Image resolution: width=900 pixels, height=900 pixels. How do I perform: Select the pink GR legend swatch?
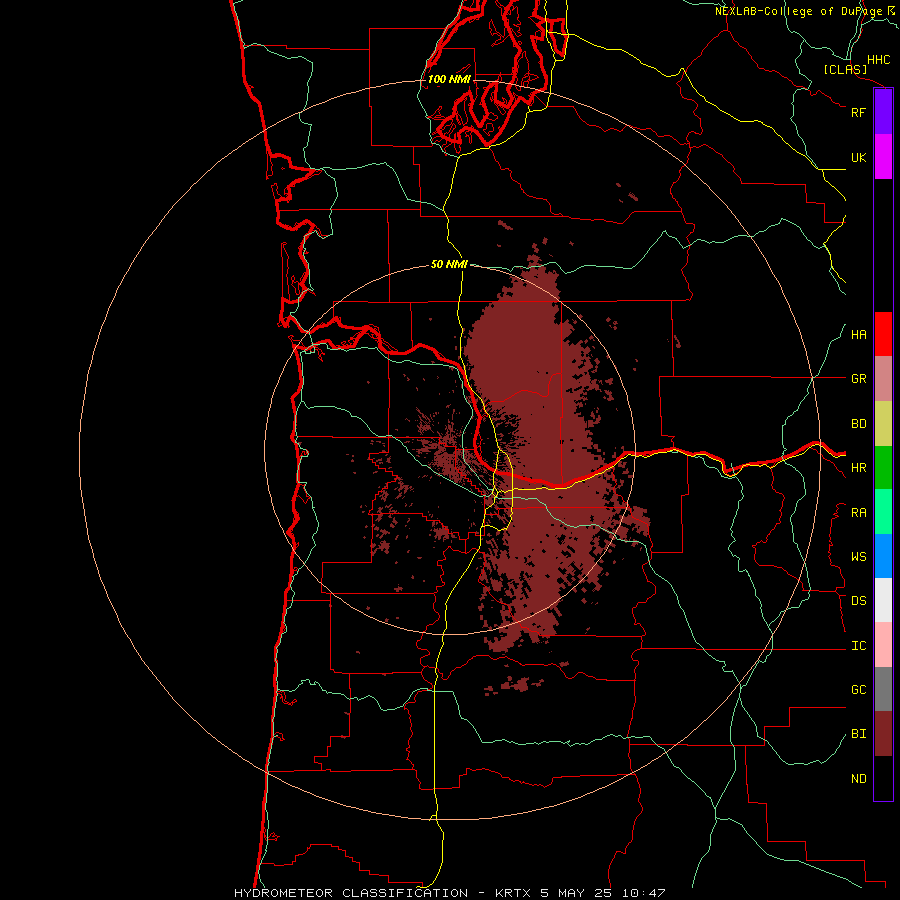tap(883, 378)
